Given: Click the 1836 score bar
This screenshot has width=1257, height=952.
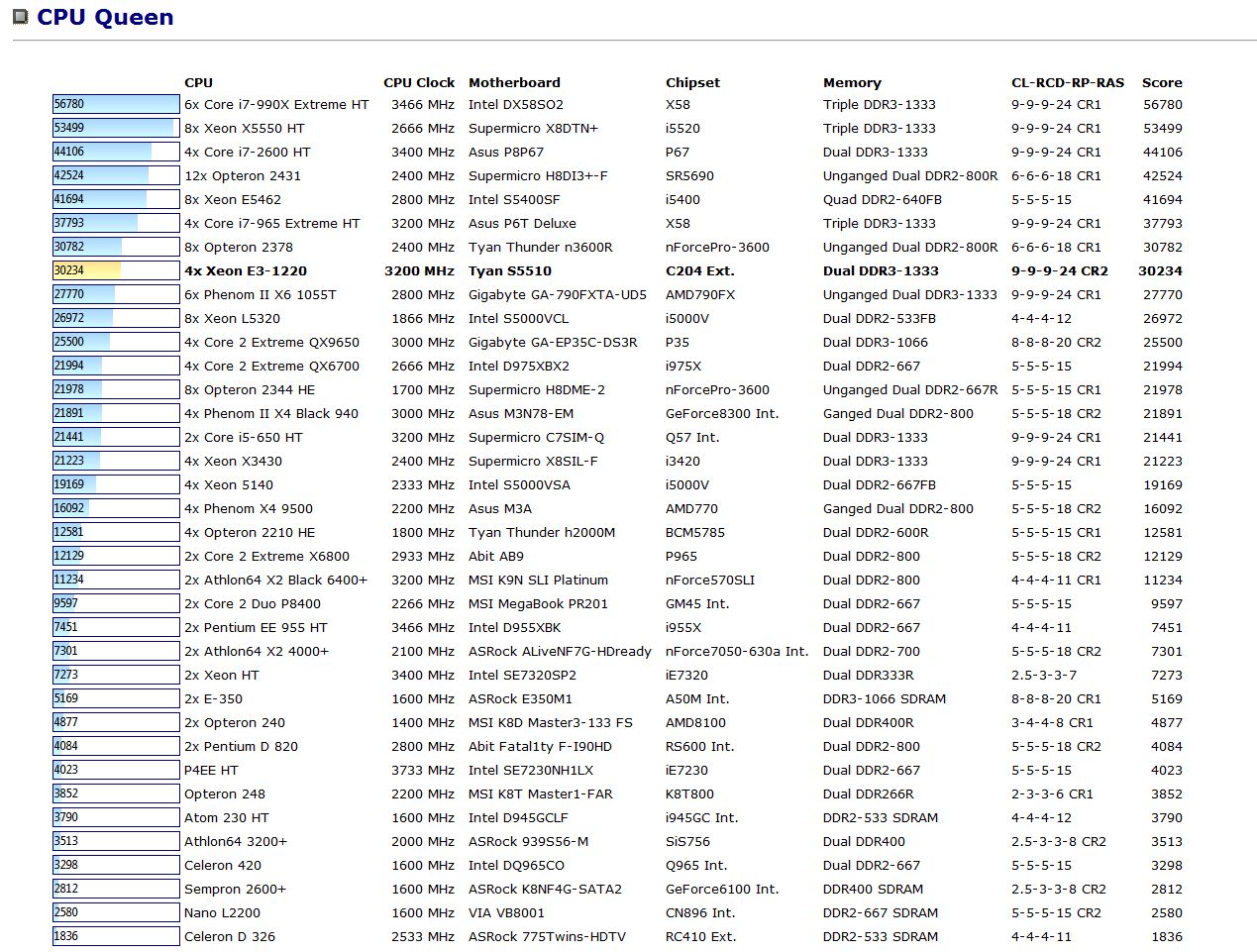Looking at the screenshot, I should coord(116,936).
